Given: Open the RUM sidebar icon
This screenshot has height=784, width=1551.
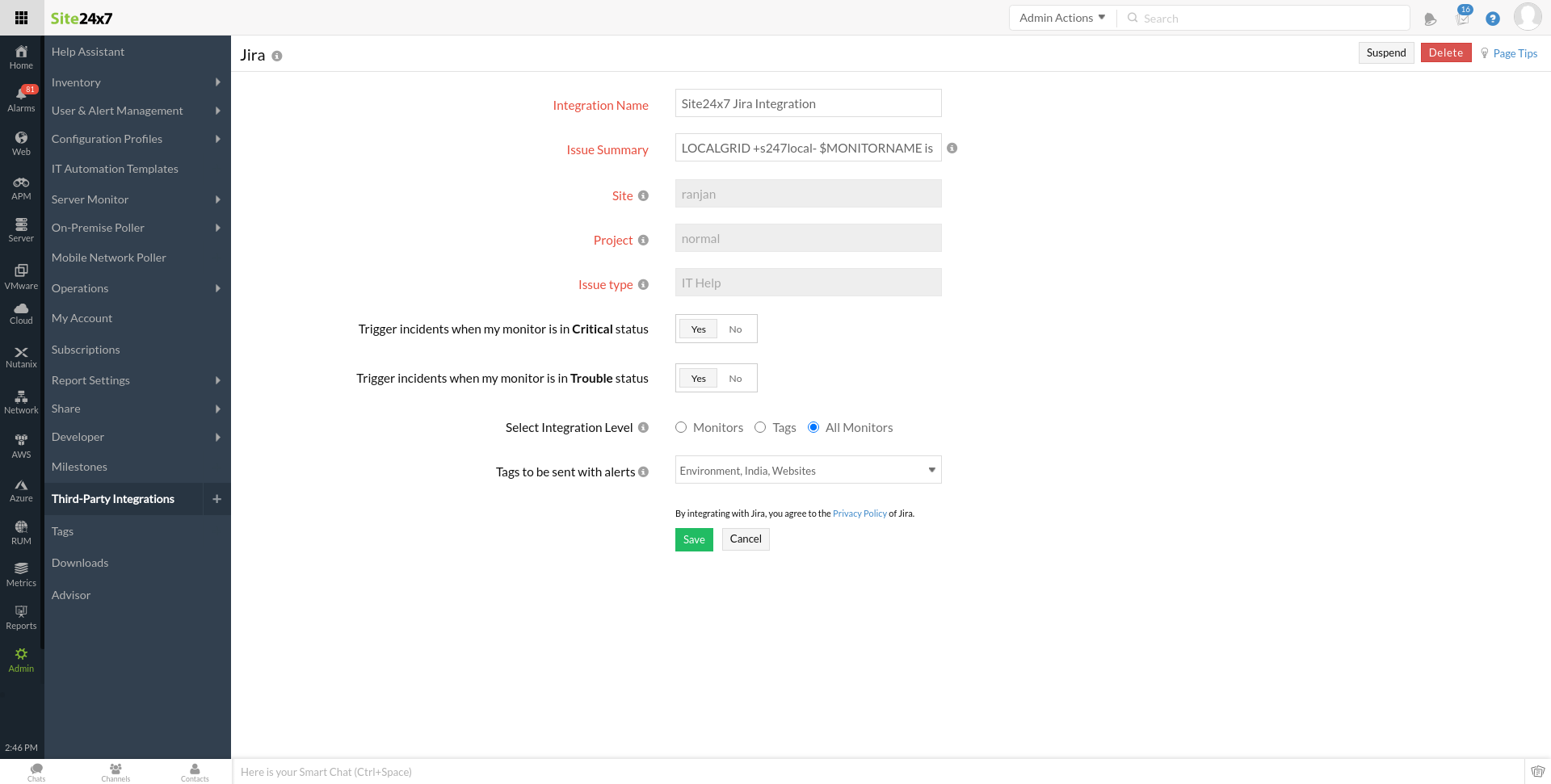Looking at the screenshot, I should coord(21,532).
